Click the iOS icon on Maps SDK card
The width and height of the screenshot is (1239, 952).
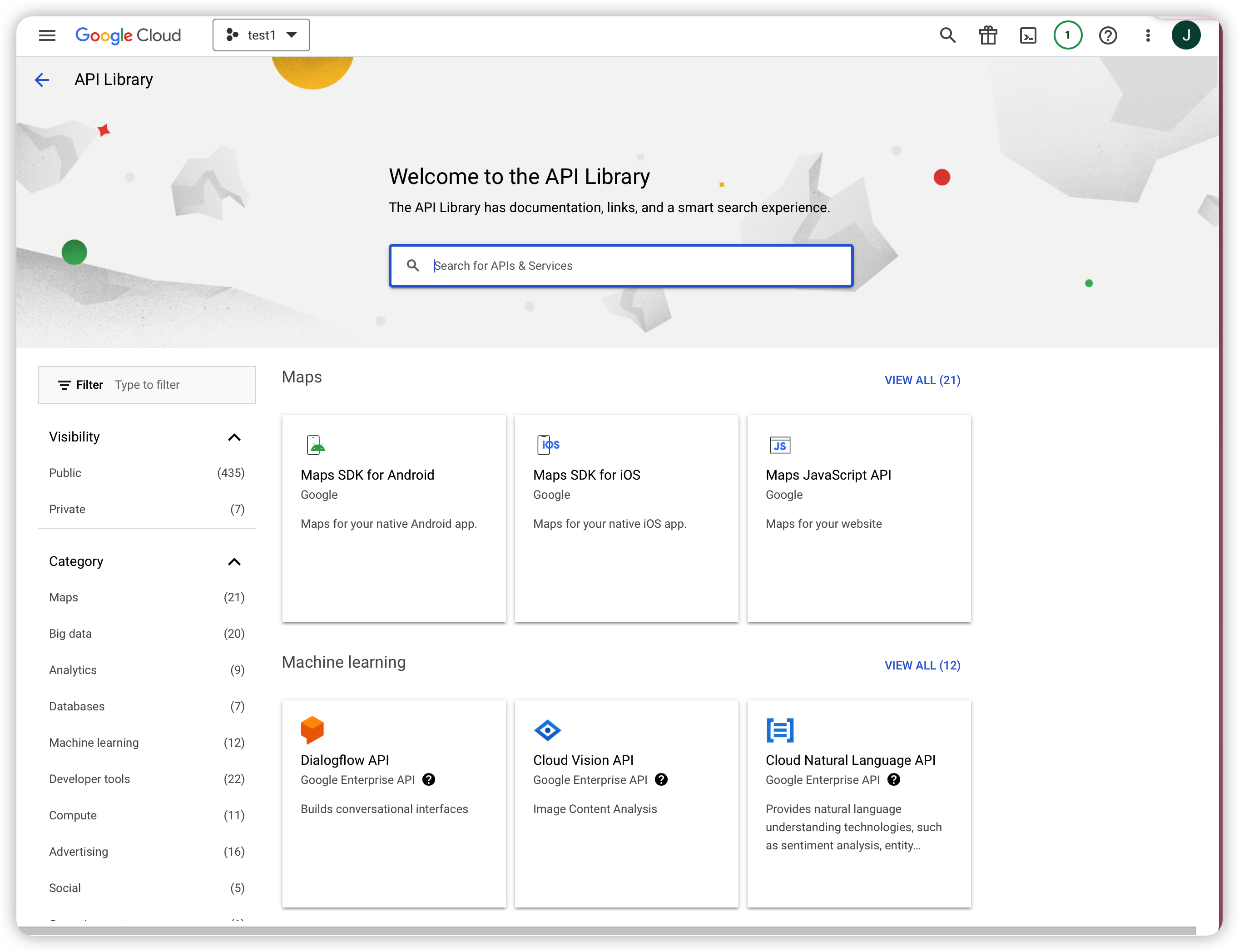tap(548, 445)
